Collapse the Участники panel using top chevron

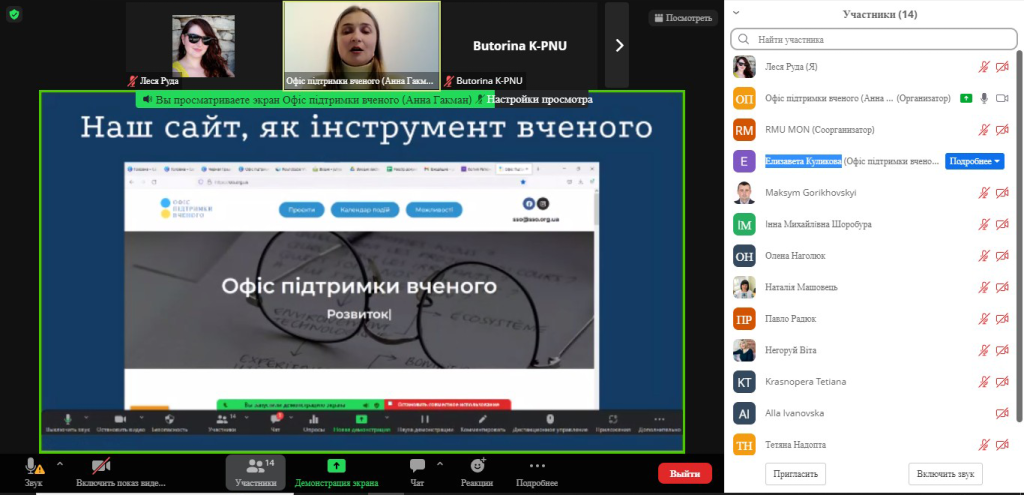[737, 14]
